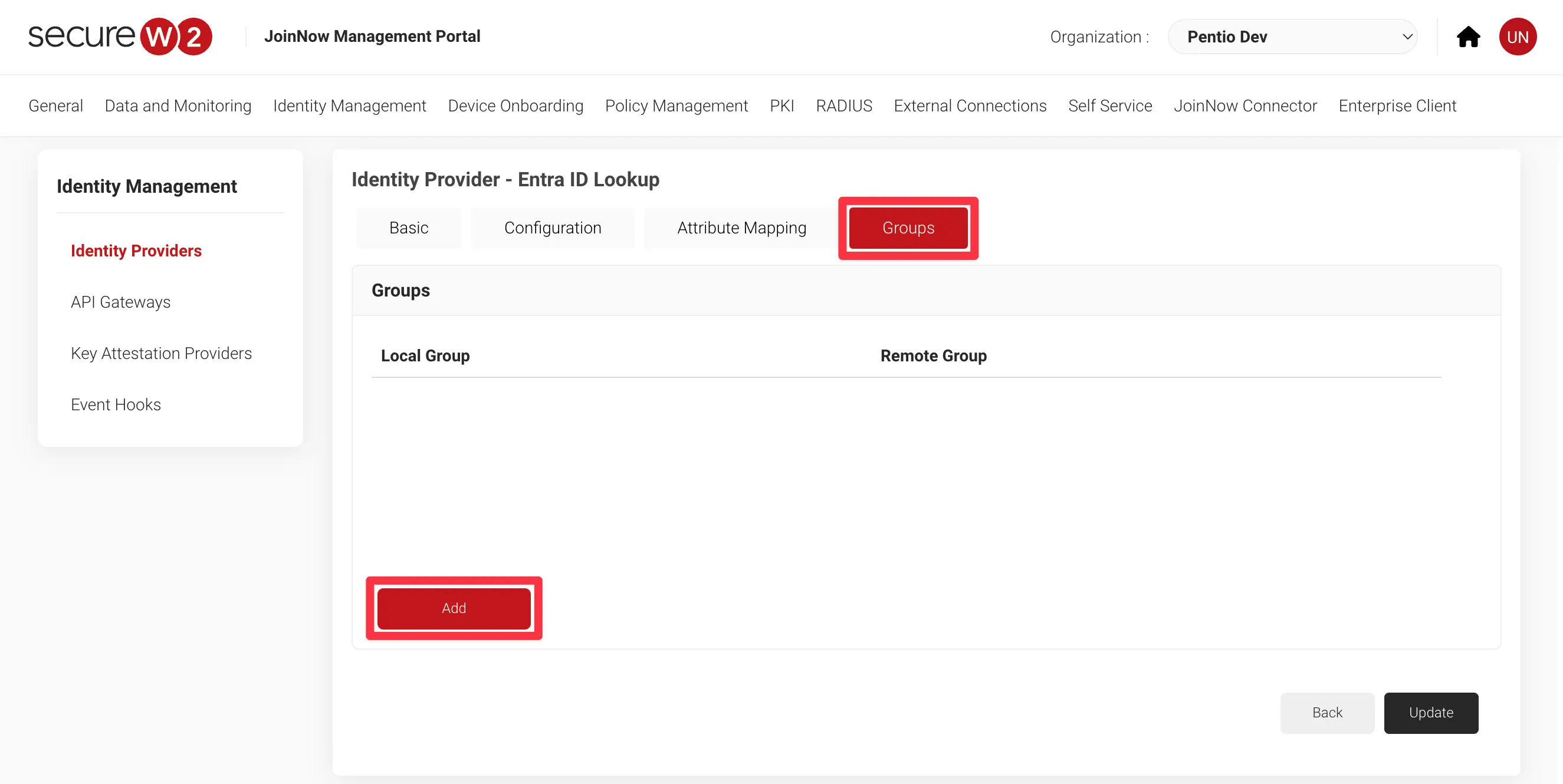Click the SecureW2 logo
1563x784 pixels.
(x=120, y=37)
